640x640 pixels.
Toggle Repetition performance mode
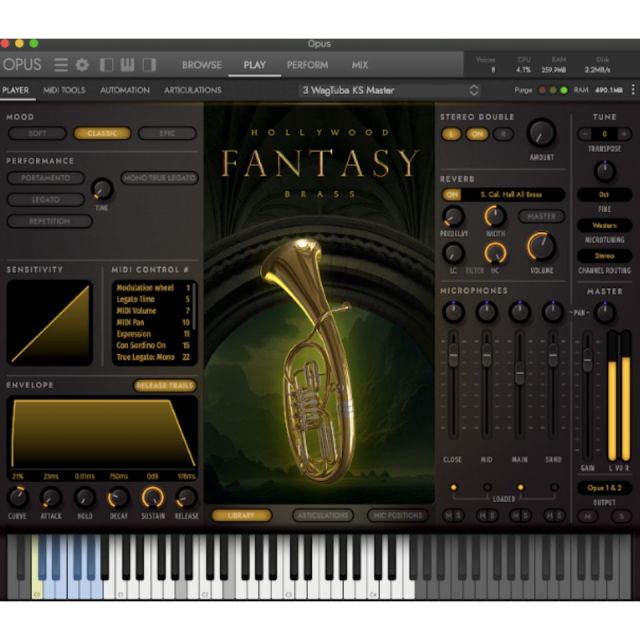coord(50,221)
